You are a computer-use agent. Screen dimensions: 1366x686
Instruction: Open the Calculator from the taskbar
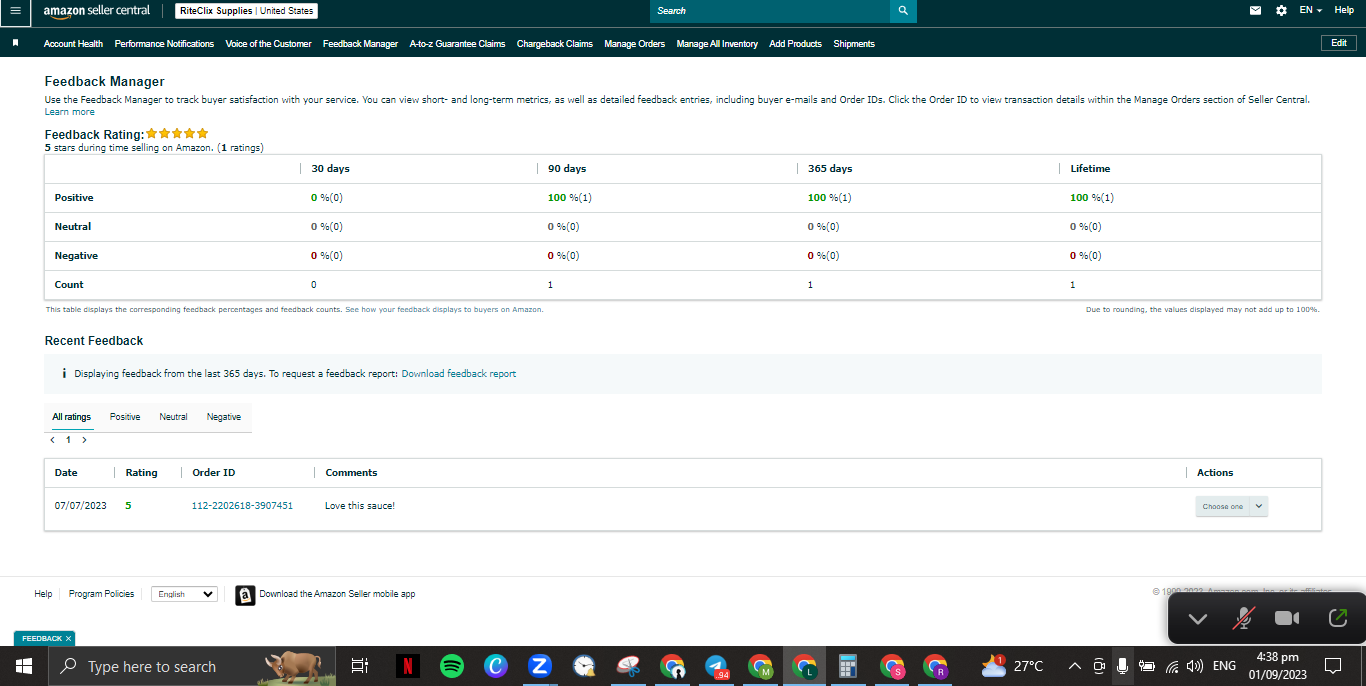click(848, 666)
